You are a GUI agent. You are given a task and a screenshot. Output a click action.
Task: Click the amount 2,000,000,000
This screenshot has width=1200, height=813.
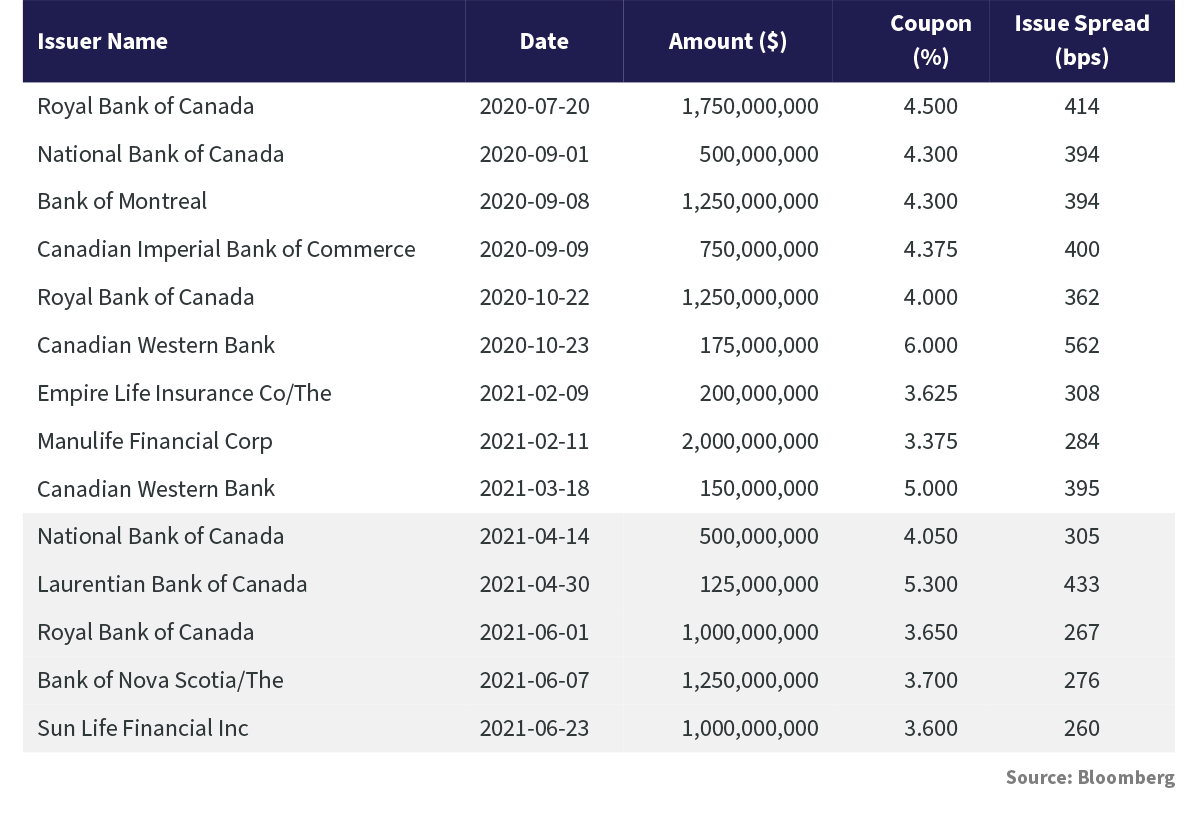(x=750, y=441)
